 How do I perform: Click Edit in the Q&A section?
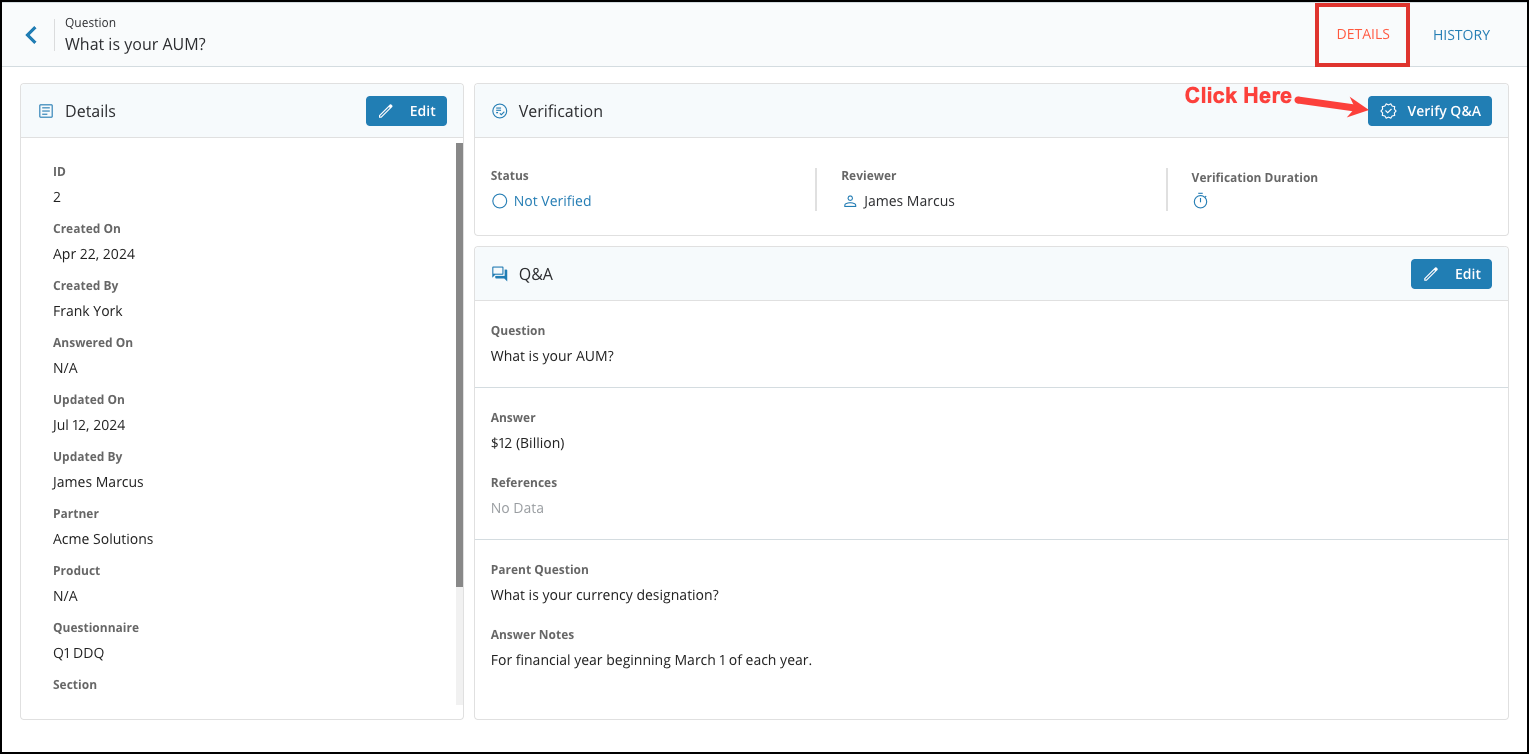tap(1451, 273)
